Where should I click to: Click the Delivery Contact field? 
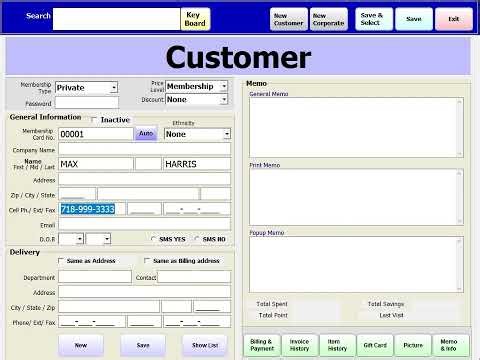click(194, 277)
